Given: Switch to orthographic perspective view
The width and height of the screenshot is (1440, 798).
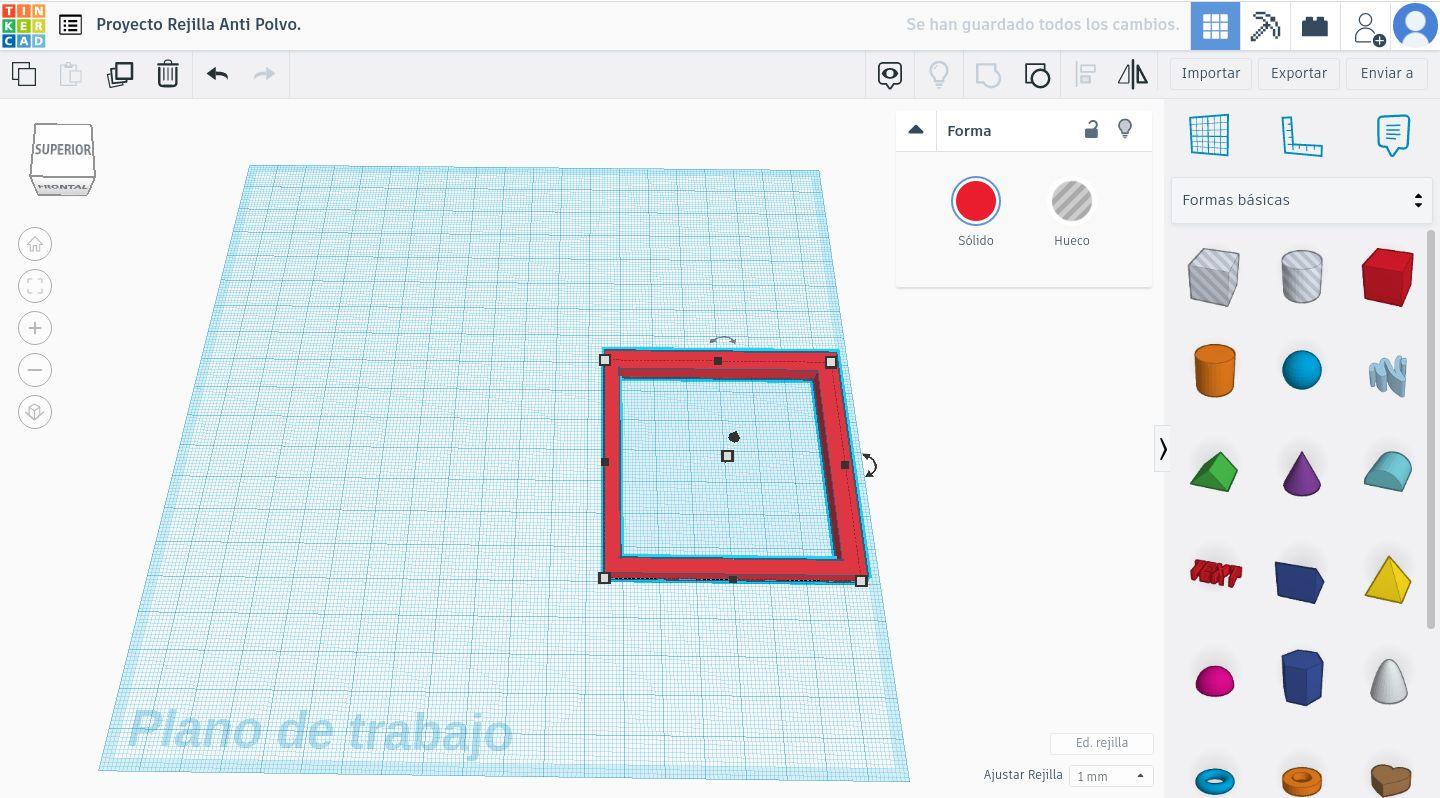Looking at the screenshot, I should tap(35, 412).
